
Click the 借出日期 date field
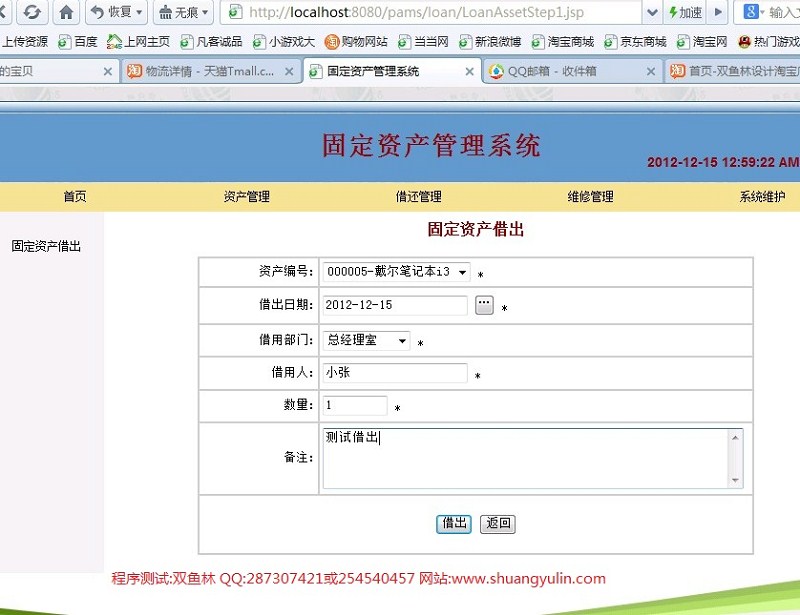tap(395, 305)
